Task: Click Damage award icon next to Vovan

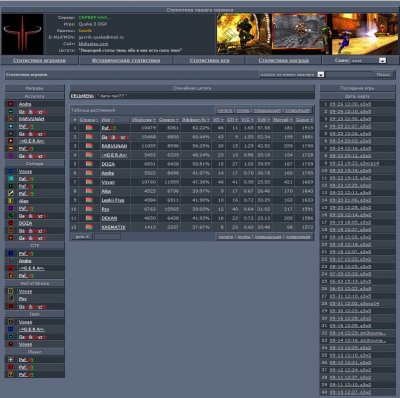Action: [x=11, y=171]
